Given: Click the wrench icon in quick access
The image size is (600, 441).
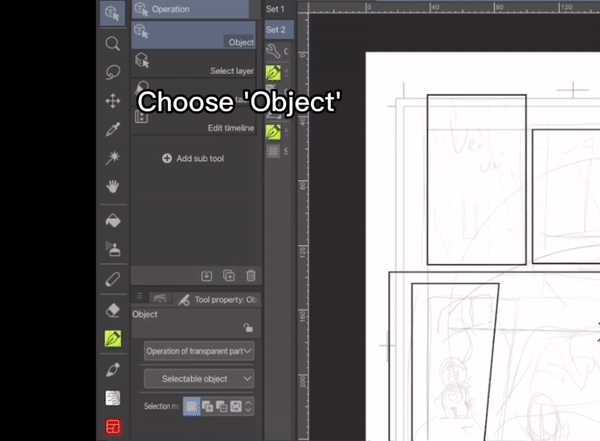Looking at the screenshot, I should [x=273, y=51].
